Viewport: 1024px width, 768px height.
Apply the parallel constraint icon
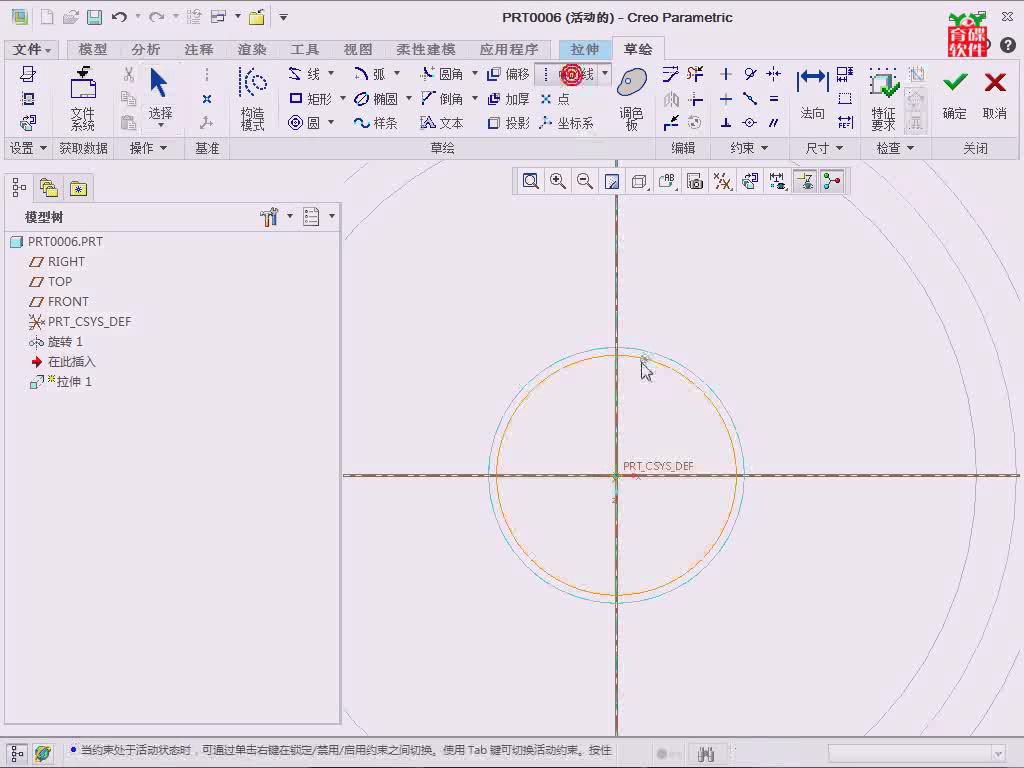[x=774, y=123]
